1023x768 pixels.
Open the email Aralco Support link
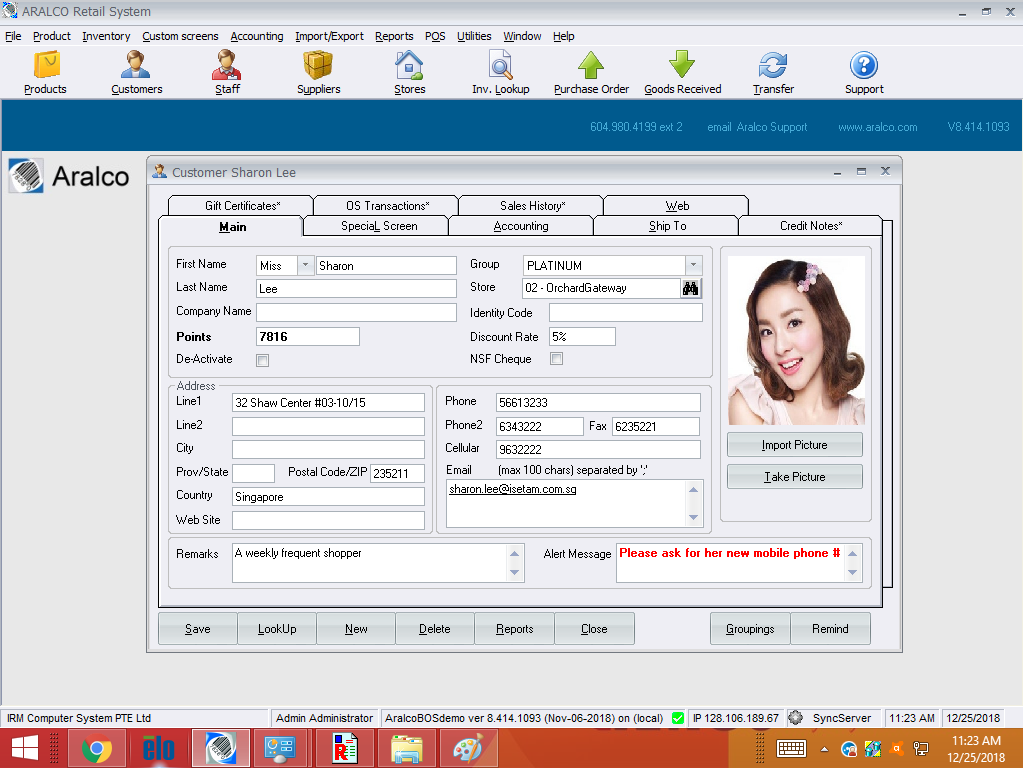757,127
